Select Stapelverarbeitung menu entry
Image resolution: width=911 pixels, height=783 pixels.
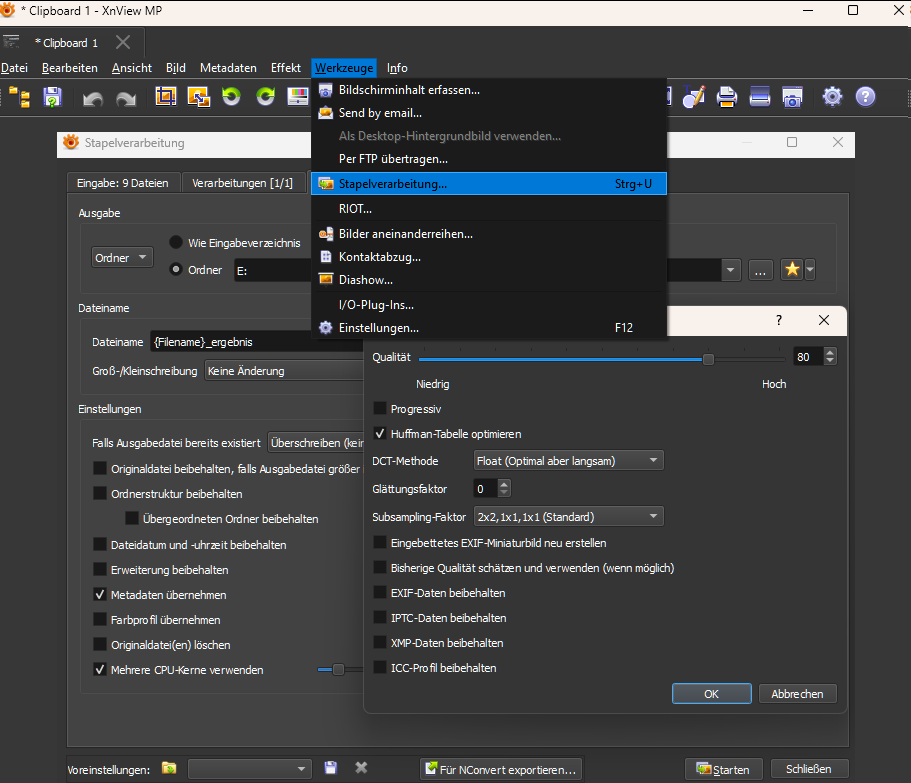click(x=489, y=184)
